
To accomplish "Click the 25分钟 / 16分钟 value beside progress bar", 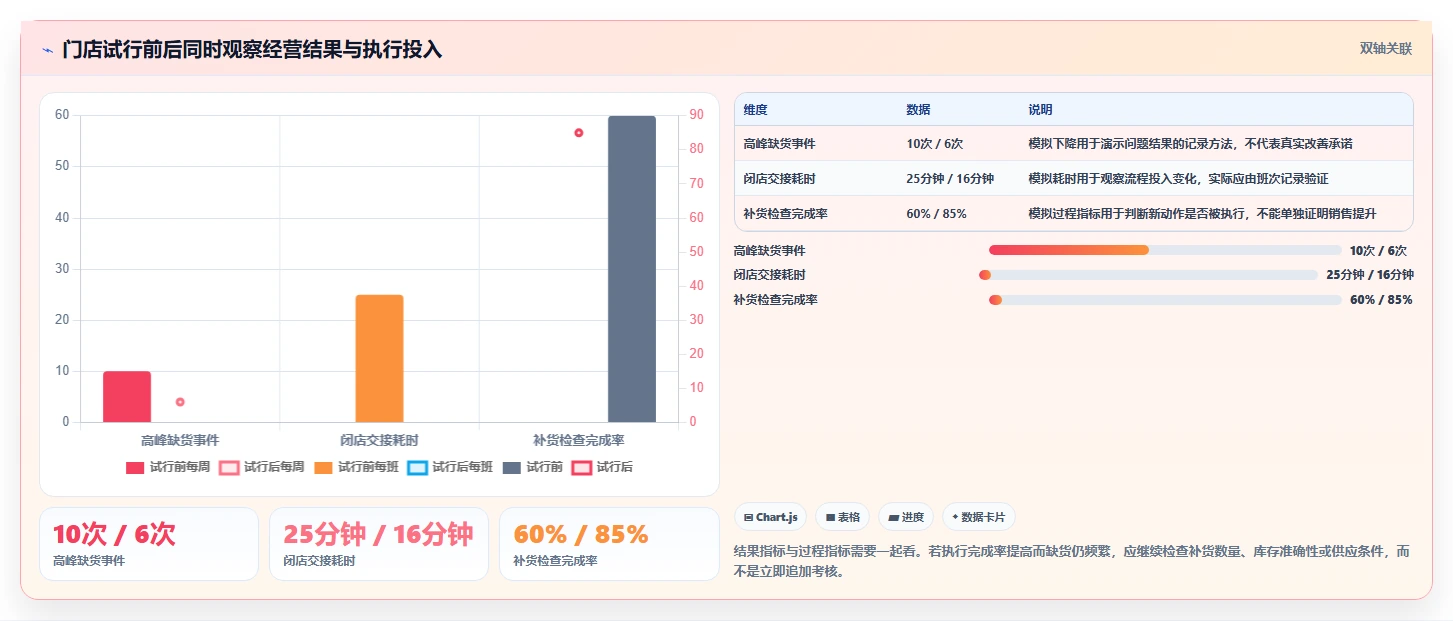I will point(1370,275).
